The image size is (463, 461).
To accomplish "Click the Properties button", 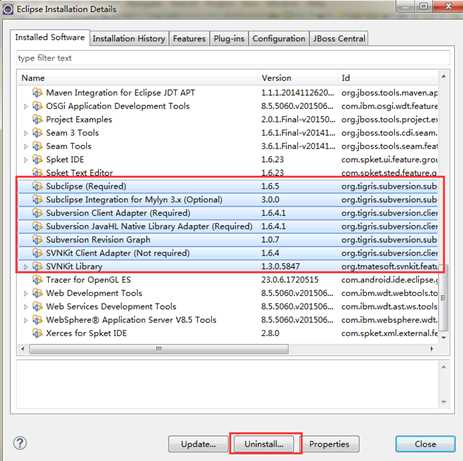I will pos(329,444).
